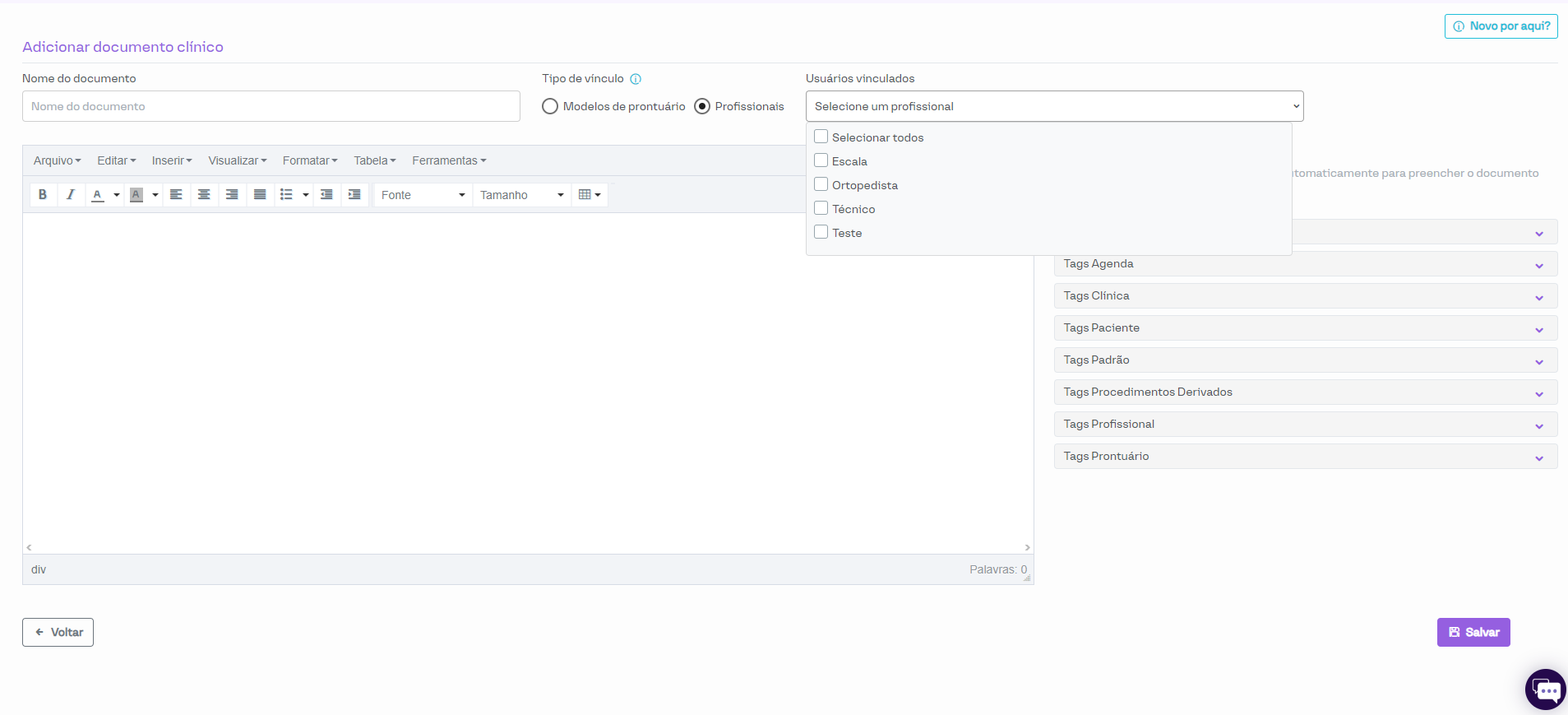This screenshot has width=1568, height=715.
Task: Go back using the Voltar button
Action: tap(58, 632)
